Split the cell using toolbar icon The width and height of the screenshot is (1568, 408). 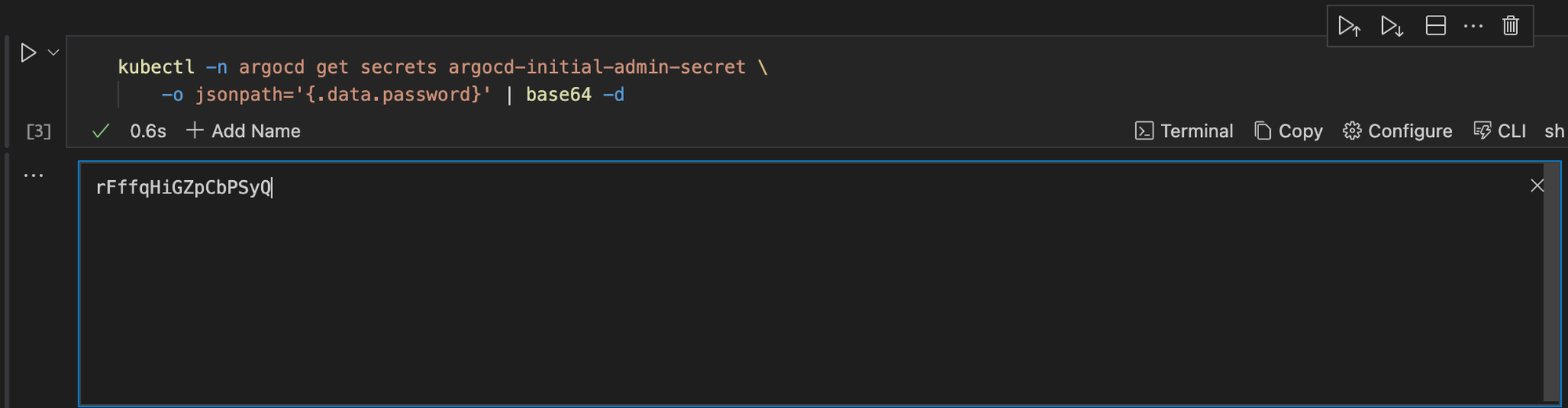[1436, 26]
